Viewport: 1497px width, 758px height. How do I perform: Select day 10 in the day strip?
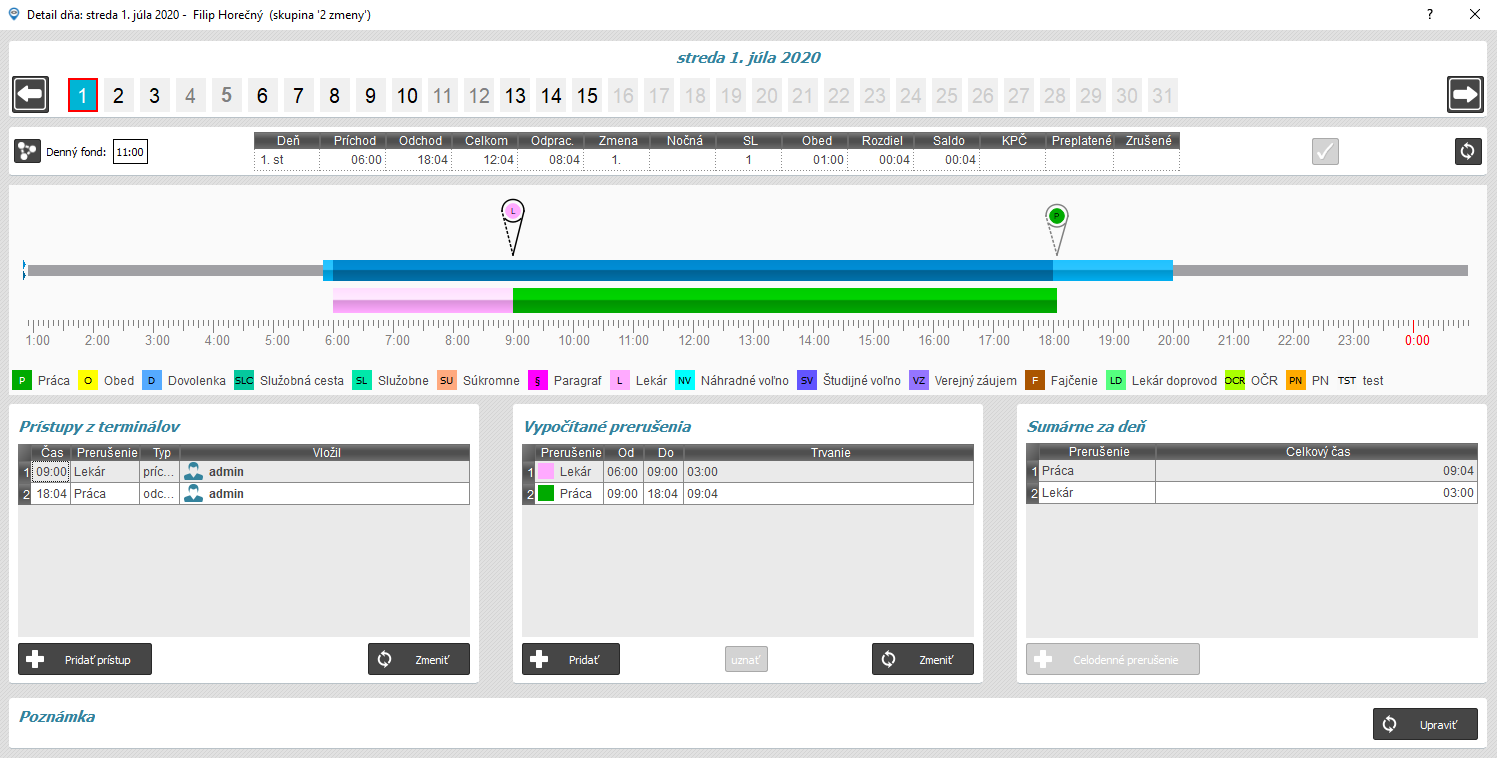pos(407,95)
